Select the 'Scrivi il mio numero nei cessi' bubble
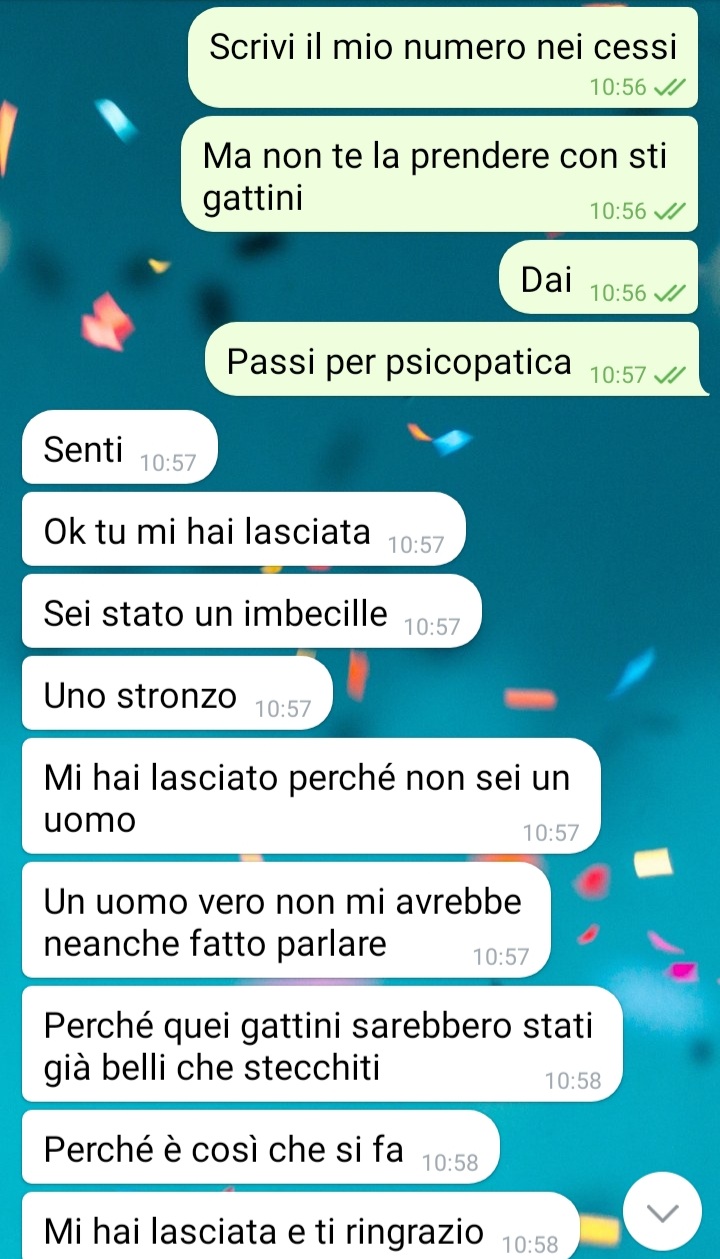Image resolution: width=720 pixels, height=1259 pixels. 443,57
